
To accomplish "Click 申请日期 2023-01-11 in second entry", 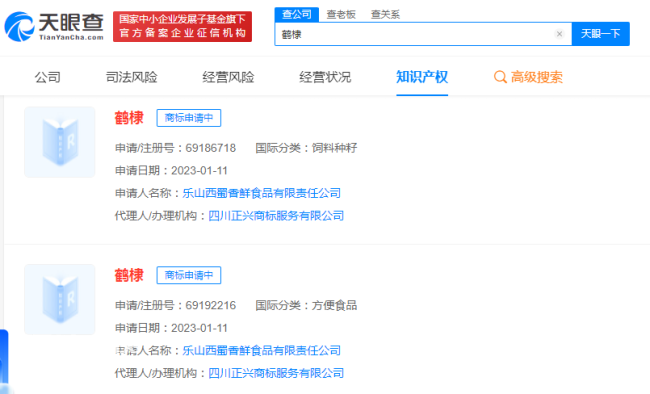I will coord(171,328).
